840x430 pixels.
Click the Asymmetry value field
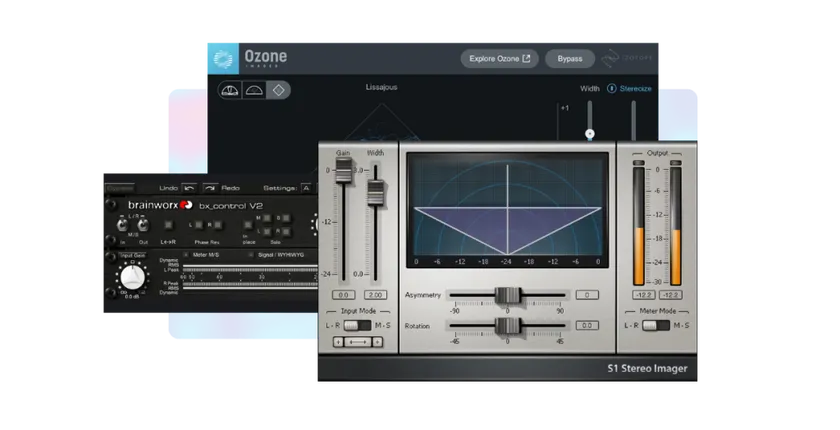coord(587,295)
